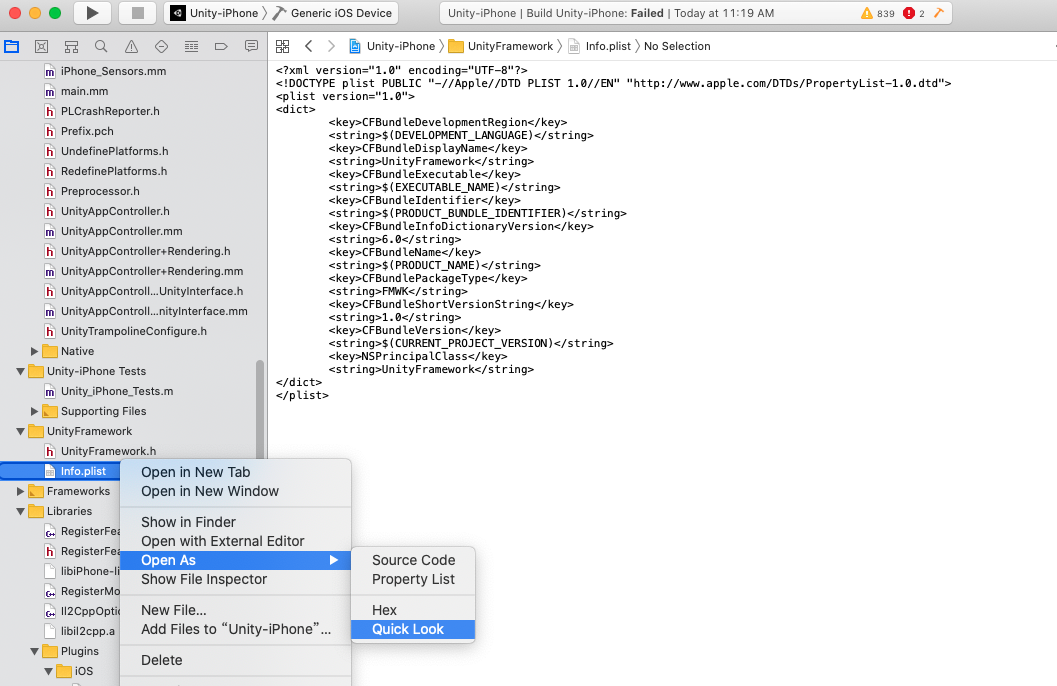Screen dimensions: 1057x686
Task: Open the Find navigator magnifier icon
Action: [101, 46]
